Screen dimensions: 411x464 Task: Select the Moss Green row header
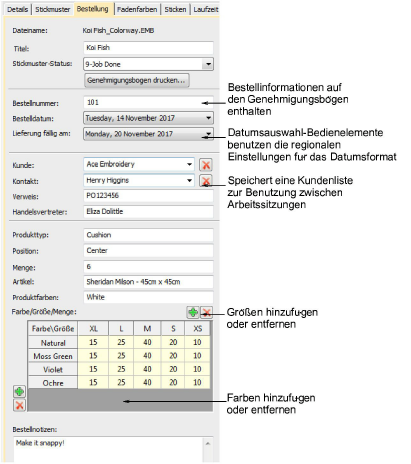(53, 356)
